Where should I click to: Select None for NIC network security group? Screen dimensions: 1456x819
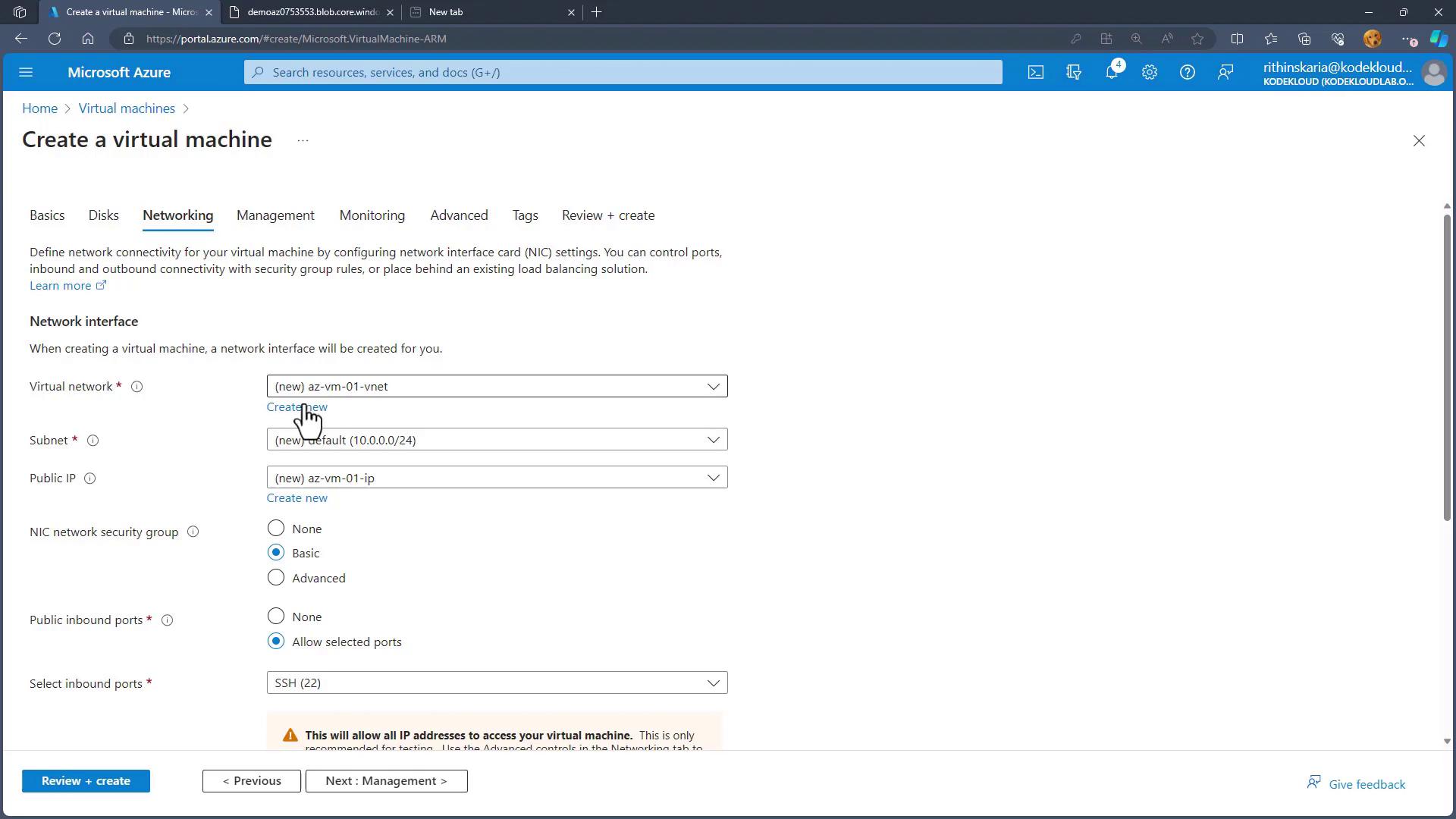pos(276,529)
